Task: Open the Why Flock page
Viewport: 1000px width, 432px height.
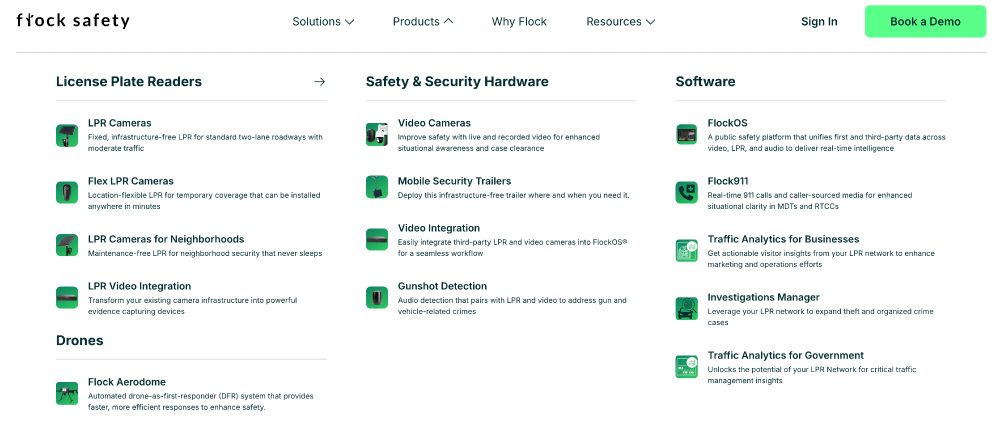Action: pyautogui.click(x=519, y=22)
